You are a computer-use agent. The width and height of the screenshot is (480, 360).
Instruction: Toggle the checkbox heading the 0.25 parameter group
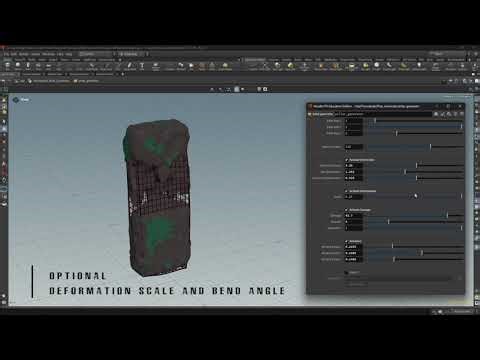(x=346, y=160)
